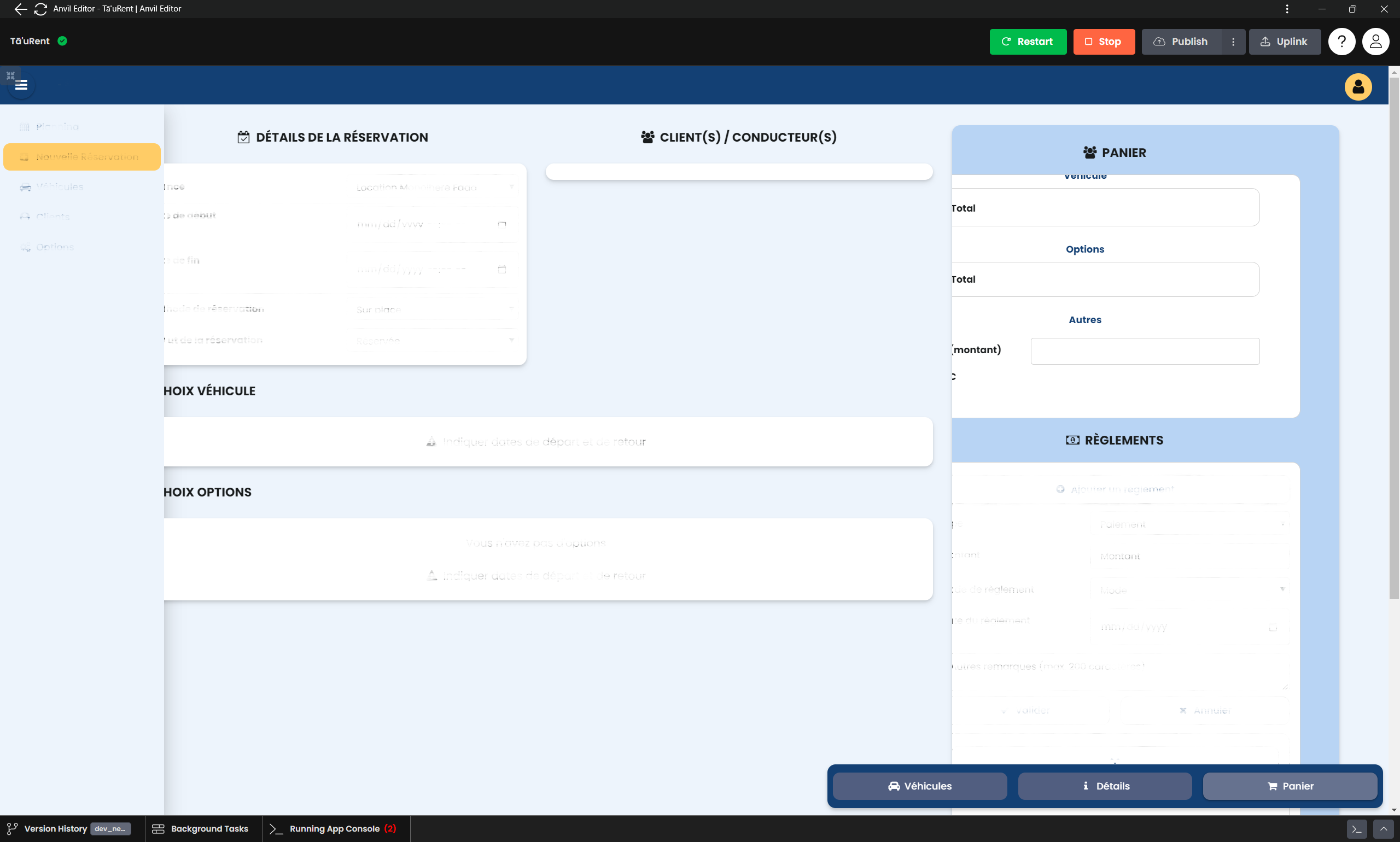Click the yellow user avatar icon
Viewport: 1400px width, 842px height.
coord(1357,87)
